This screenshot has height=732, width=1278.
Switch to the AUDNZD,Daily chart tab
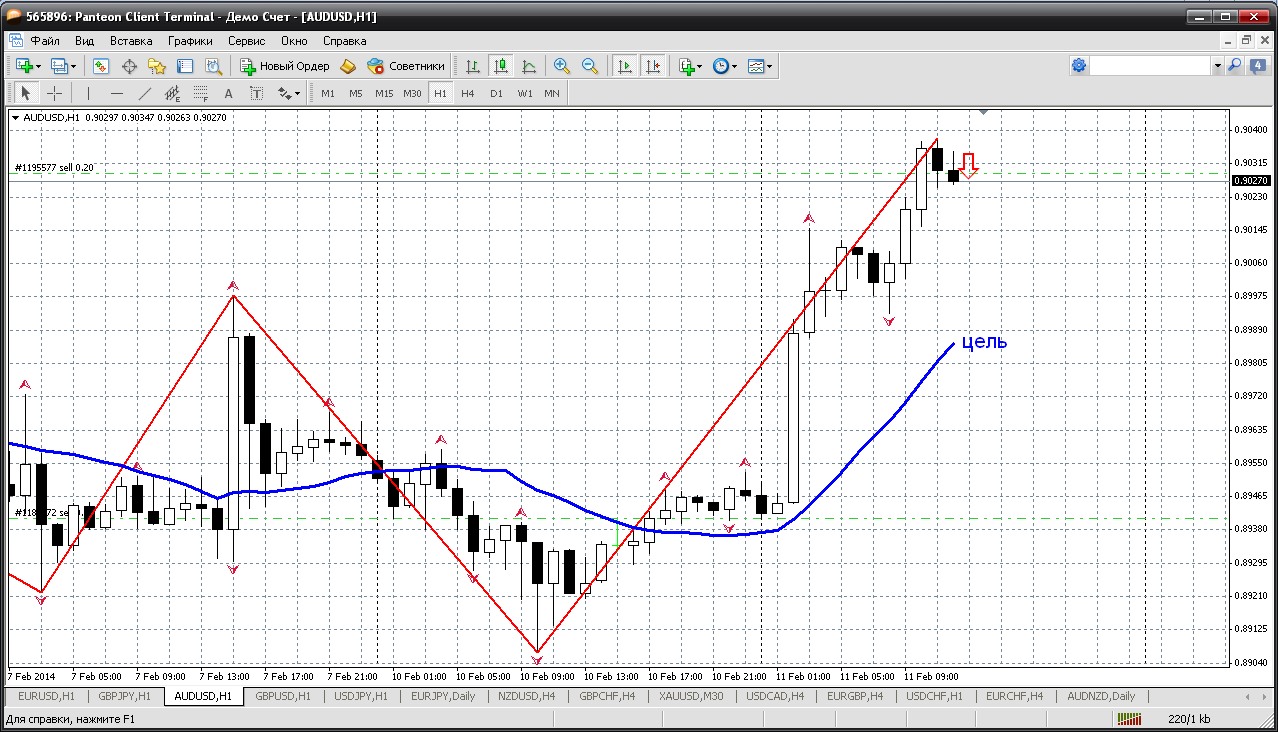(1101, 696)
